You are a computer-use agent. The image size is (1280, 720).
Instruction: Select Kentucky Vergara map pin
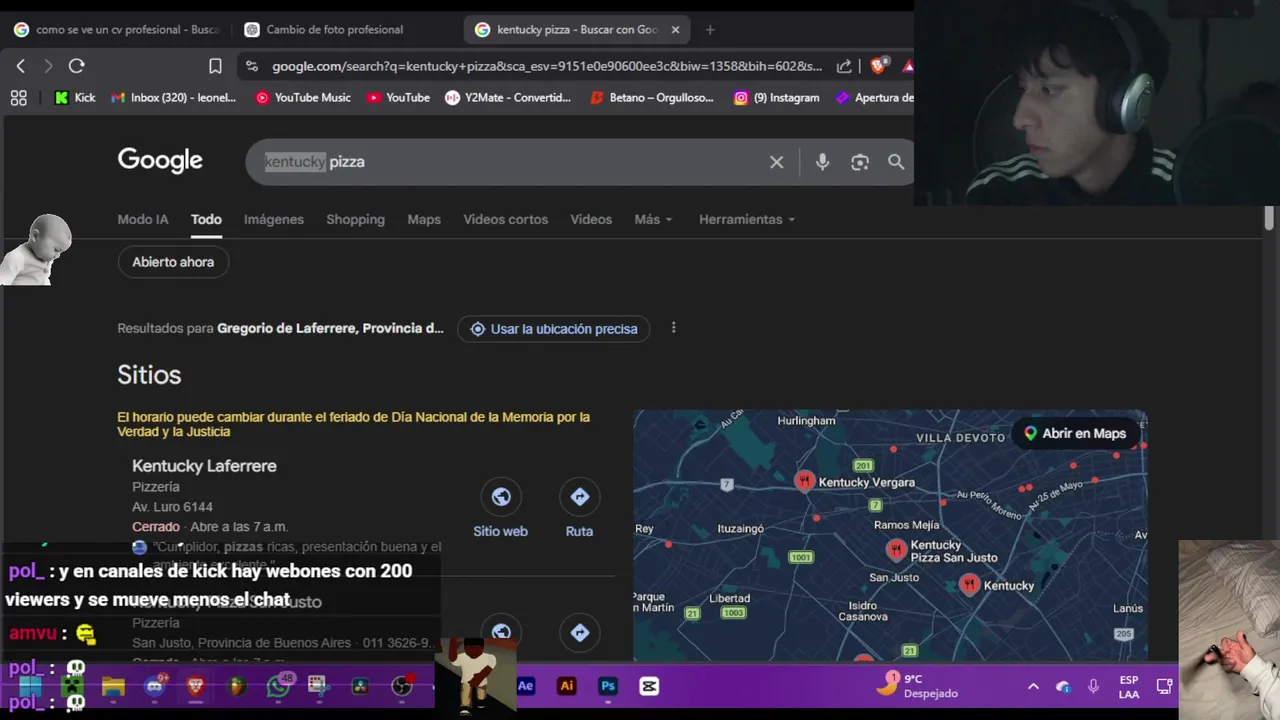804,481
